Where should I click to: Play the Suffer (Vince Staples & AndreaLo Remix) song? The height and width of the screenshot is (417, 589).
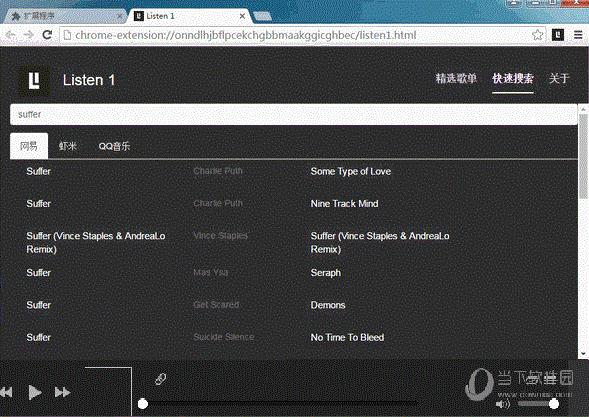click(96, 243)
